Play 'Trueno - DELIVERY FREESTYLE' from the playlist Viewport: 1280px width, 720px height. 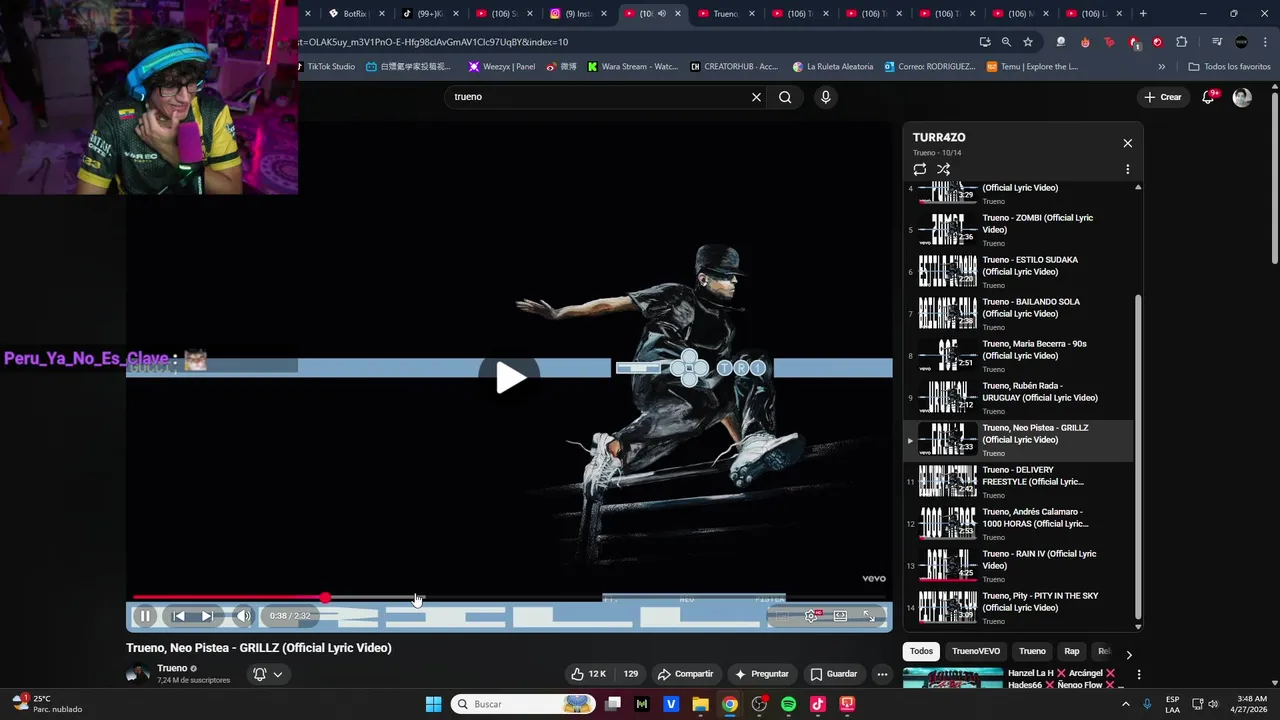(x=1018, y=482)
